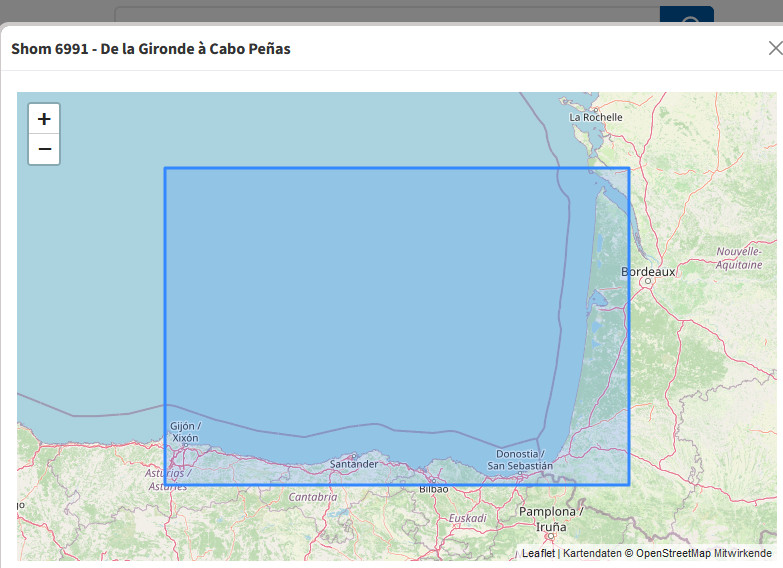Select the Santander label on the coast
Screen dimensions: 783x568
click(x=354, y=464)
